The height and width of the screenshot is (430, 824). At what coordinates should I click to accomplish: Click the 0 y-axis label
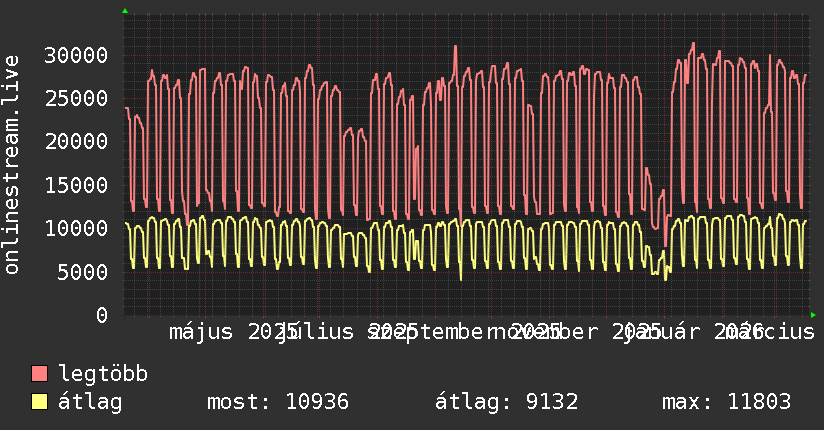(x=102, y=315)
